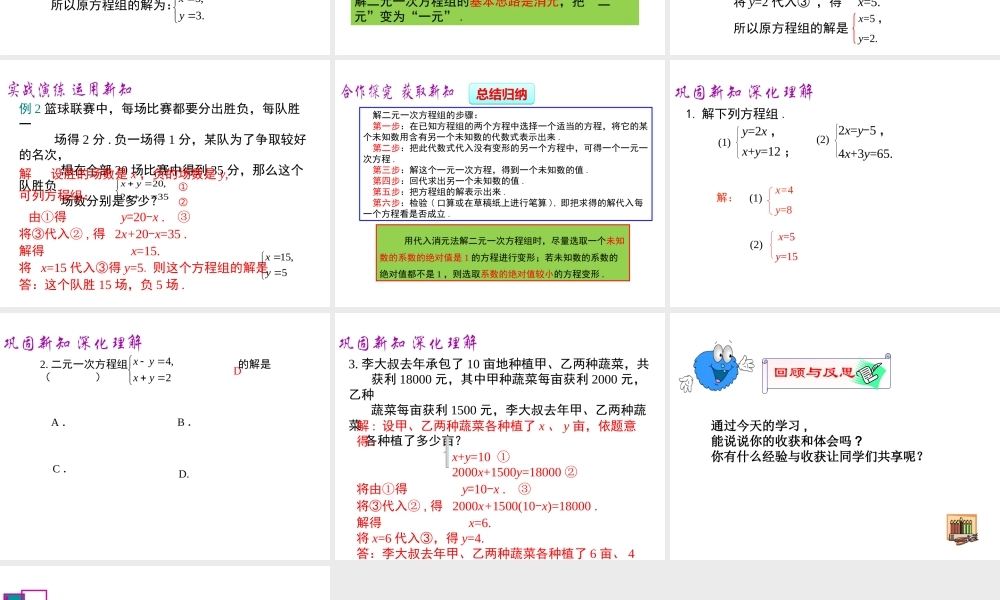Click the line 将③代入②，得 2000x+1500(10−x)=18000

tap(477, 506)
